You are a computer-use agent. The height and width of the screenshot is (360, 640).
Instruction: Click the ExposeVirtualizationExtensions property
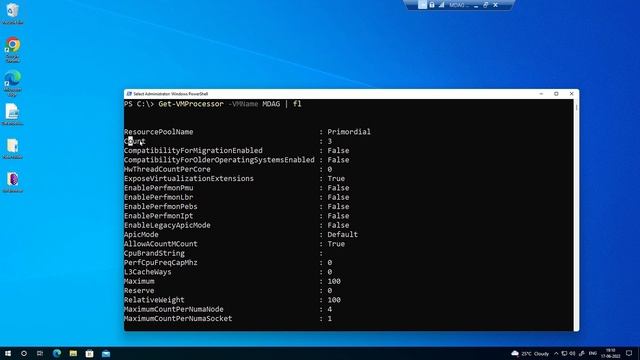[189, 179]
